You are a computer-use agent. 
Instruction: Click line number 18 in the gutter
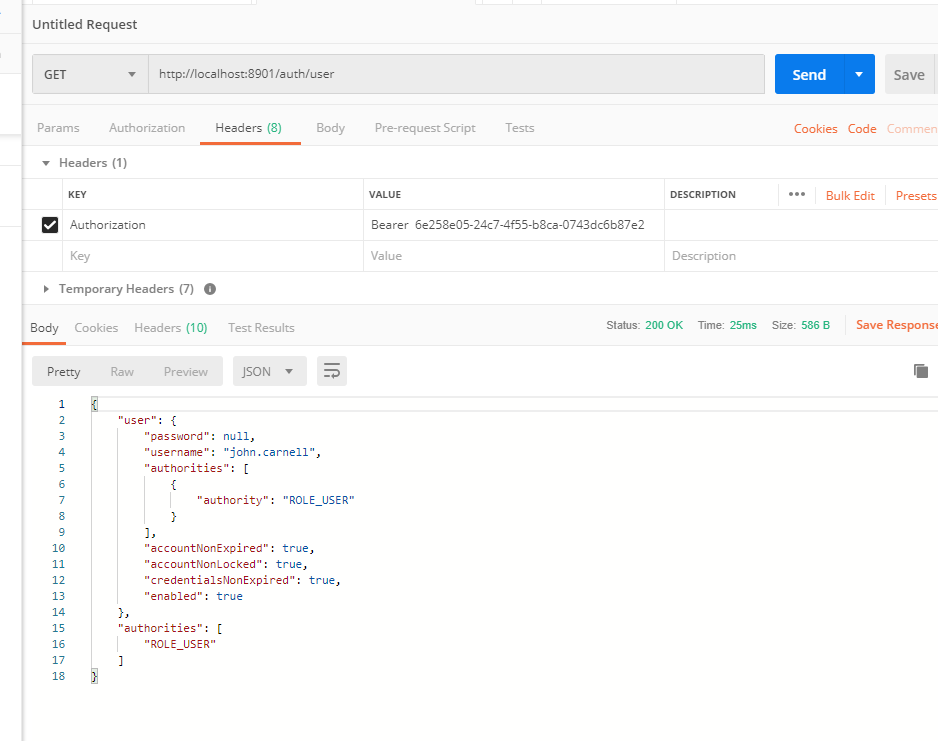pyautogui.click(x=58, y=676)
